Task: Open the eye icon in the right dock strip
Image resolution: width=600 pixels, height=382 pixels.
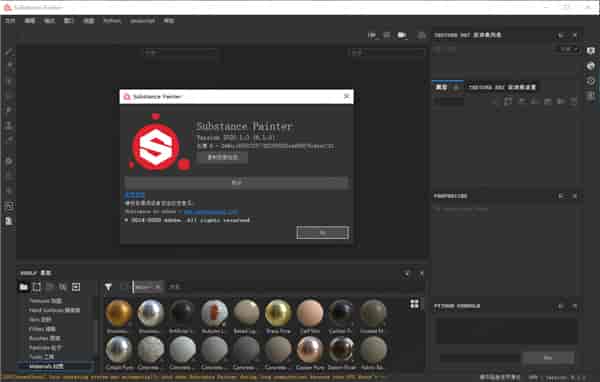Action: pyautogui.click(x=591, y=81)
